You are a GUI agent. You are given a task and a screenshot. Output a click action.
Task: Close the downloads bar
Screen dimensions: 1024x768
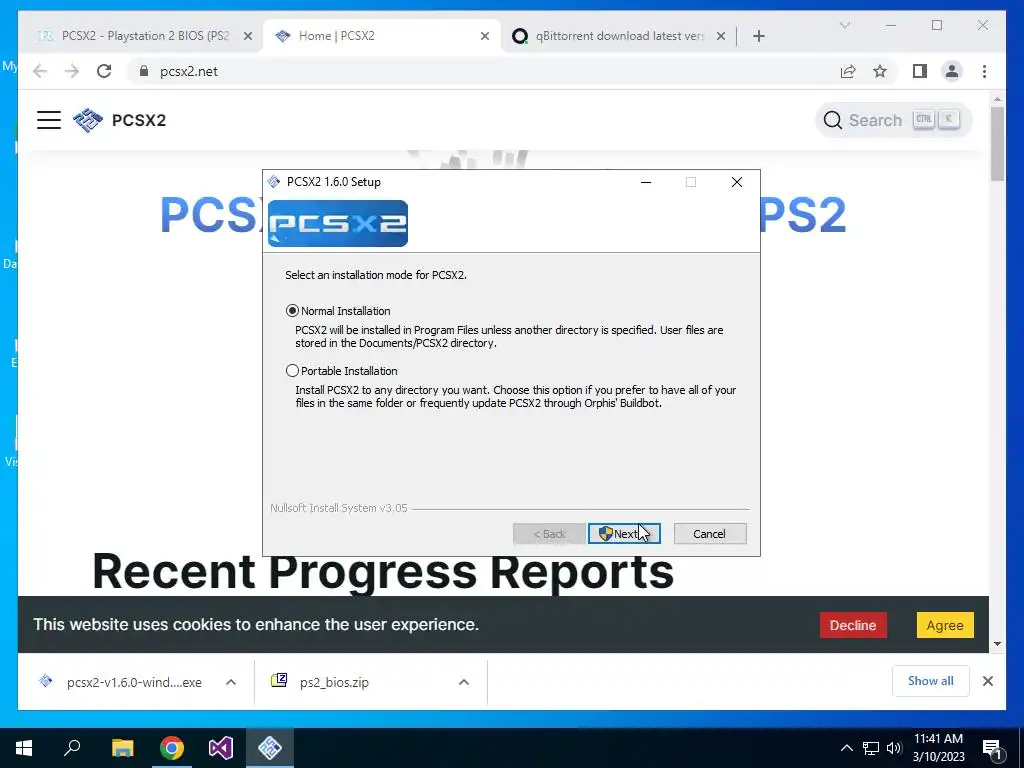click(x=987, y=681)
